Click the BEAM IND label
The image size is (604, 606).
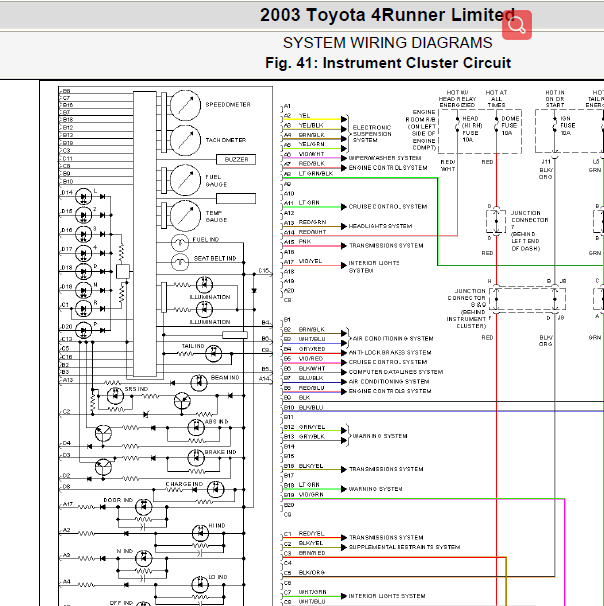click(x=225, y=378)
